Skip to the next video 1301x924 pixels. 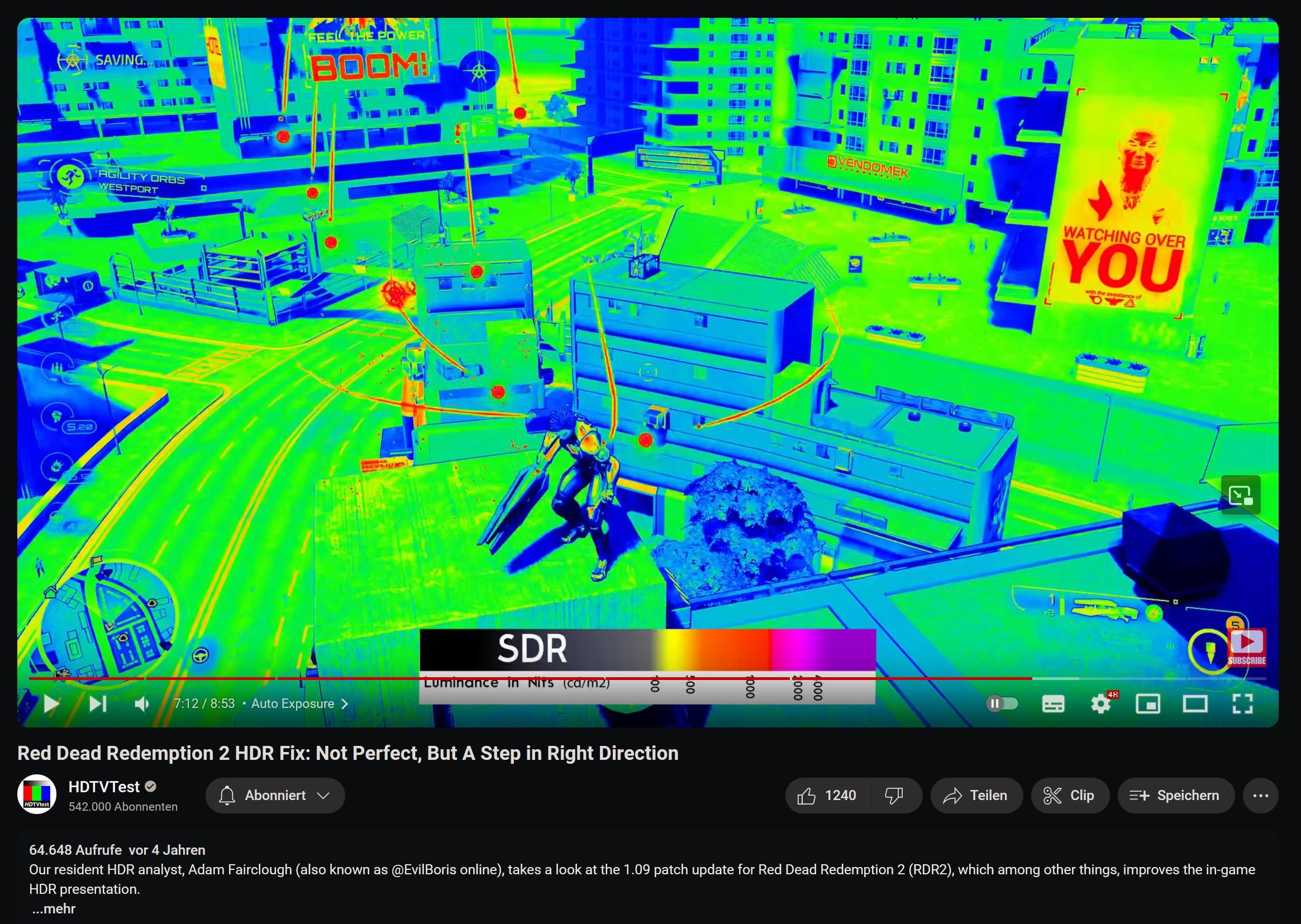coord(98,704)
